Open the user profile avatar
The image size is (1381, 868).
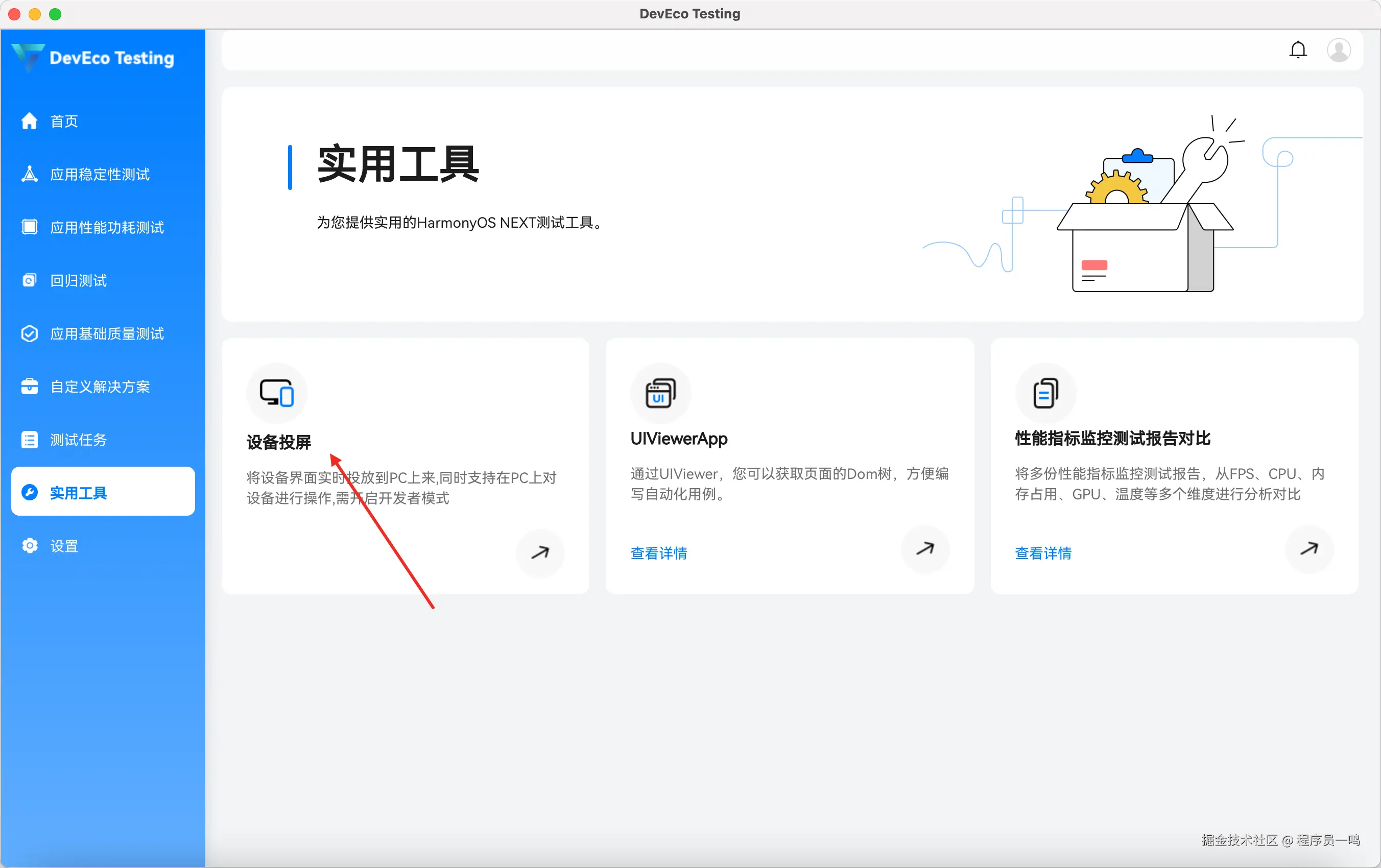click(1338, 50)
